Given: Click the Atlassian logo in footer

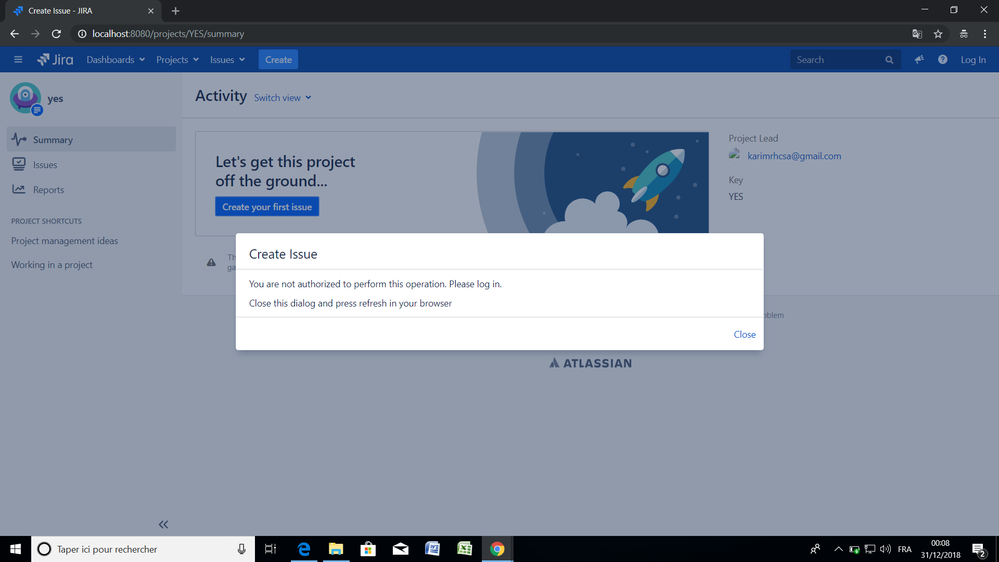Looking at the screenshot, I should [x=591, y=363].
